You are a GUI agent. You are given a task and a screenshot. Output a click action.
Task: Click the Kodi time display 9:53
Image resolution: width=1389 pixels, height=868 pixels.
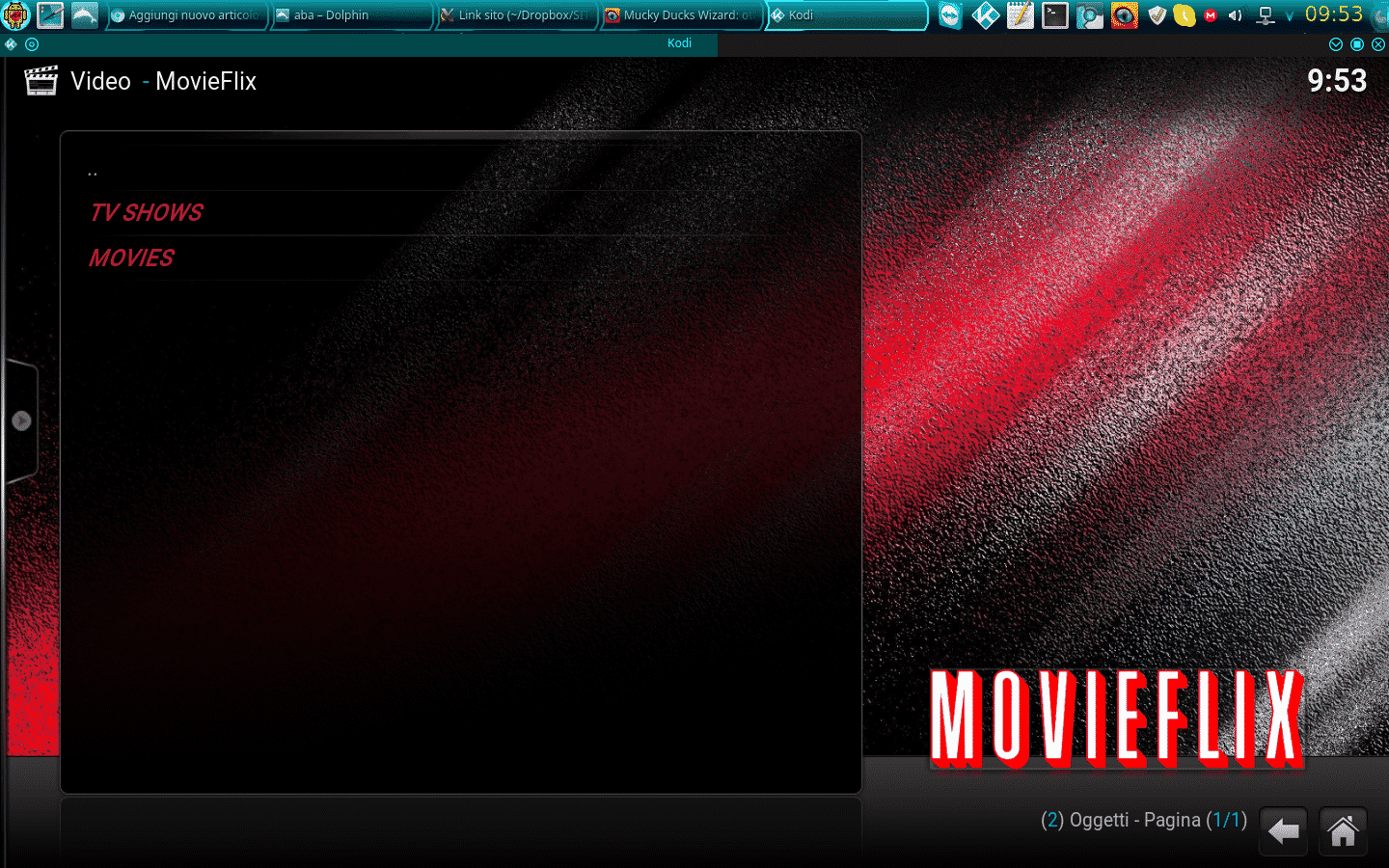(1337, 81)
